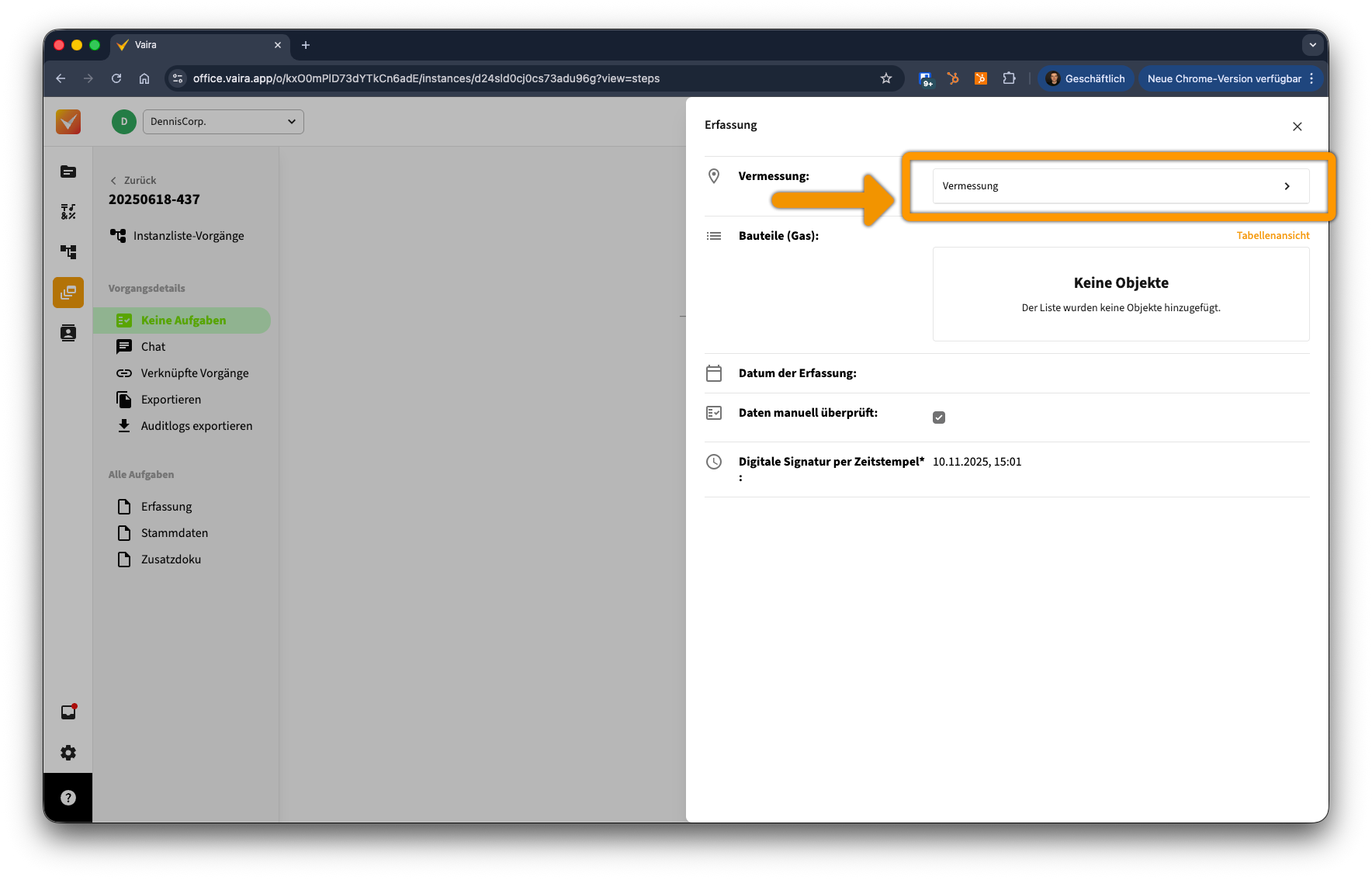Open the inbox icon with red notification
This screenshot has height=880, width=1372.
click(x=68, y=712)
